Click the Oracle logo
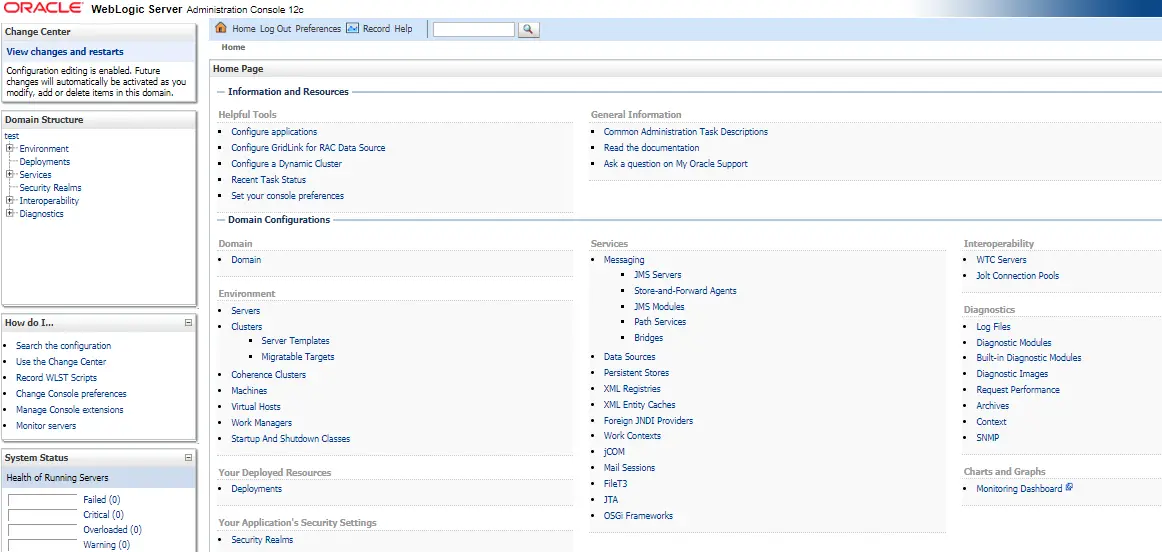The height and width of the screenshot is (552, 1162). (43, 9)
